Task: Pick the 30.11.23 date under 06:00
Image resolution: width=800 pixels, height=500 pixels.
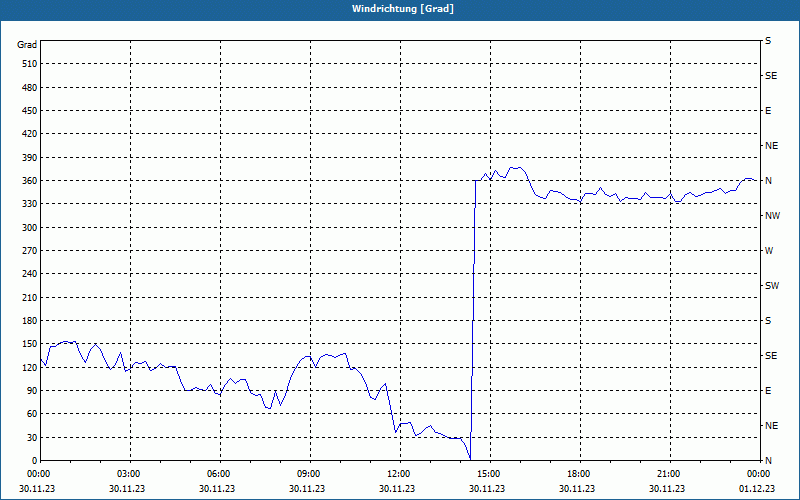Action: click(x=217, y=488)
